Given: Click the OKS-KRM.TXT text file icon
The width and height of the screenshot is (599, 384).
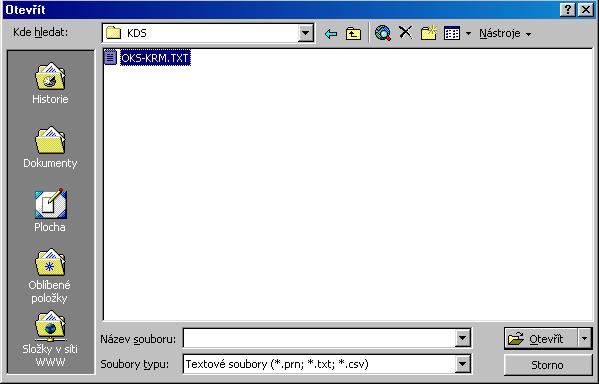Looking at the screenshot, I should click(110, 58).
